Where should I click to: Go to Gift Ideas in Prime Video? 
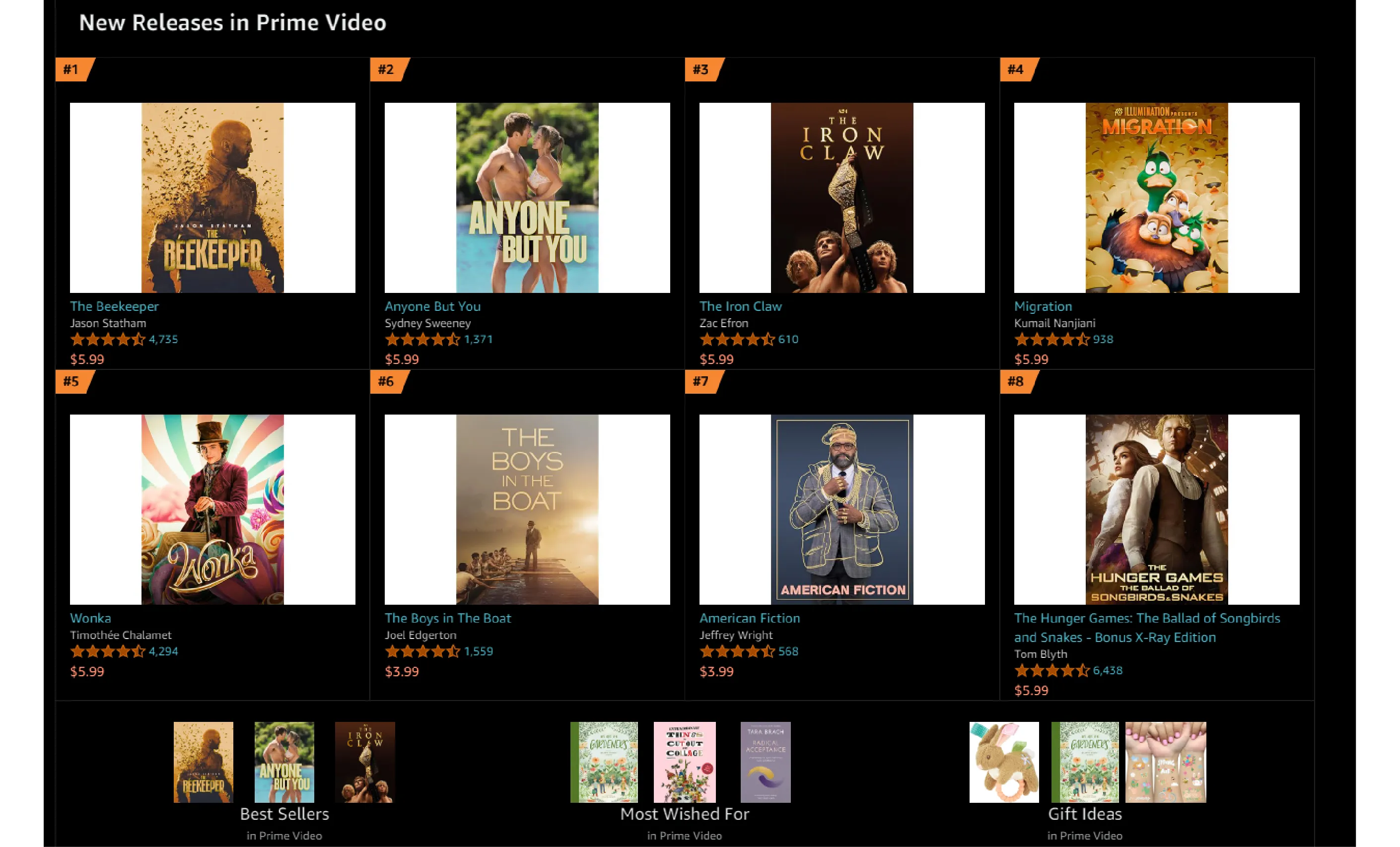pyautogui.click(x=1085, y=814)
